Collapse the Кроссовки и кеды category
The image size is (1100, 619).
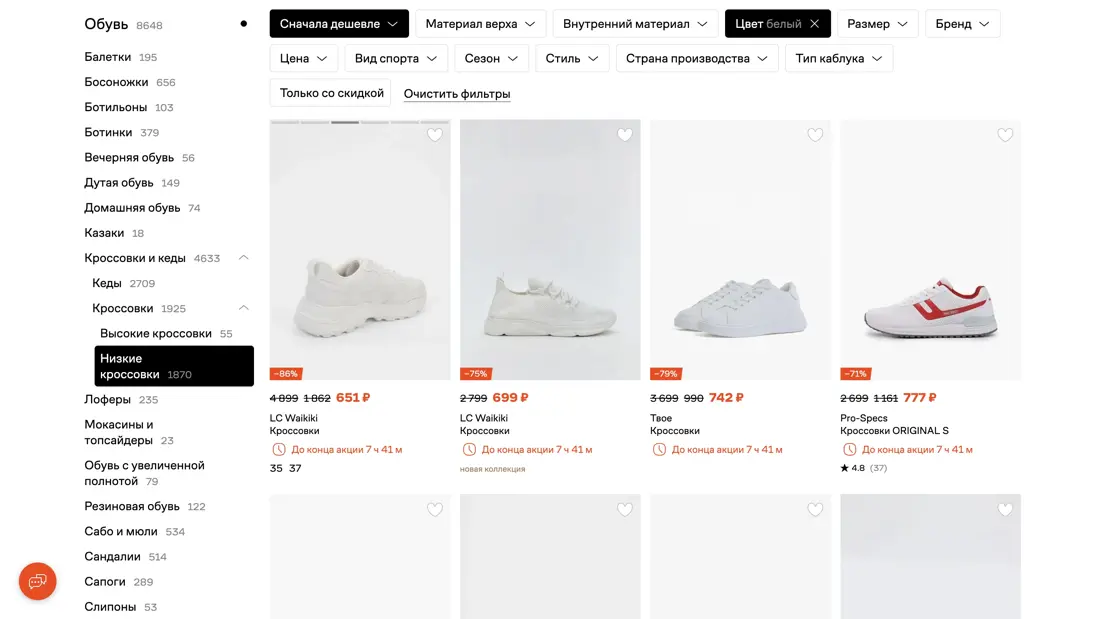243,258
